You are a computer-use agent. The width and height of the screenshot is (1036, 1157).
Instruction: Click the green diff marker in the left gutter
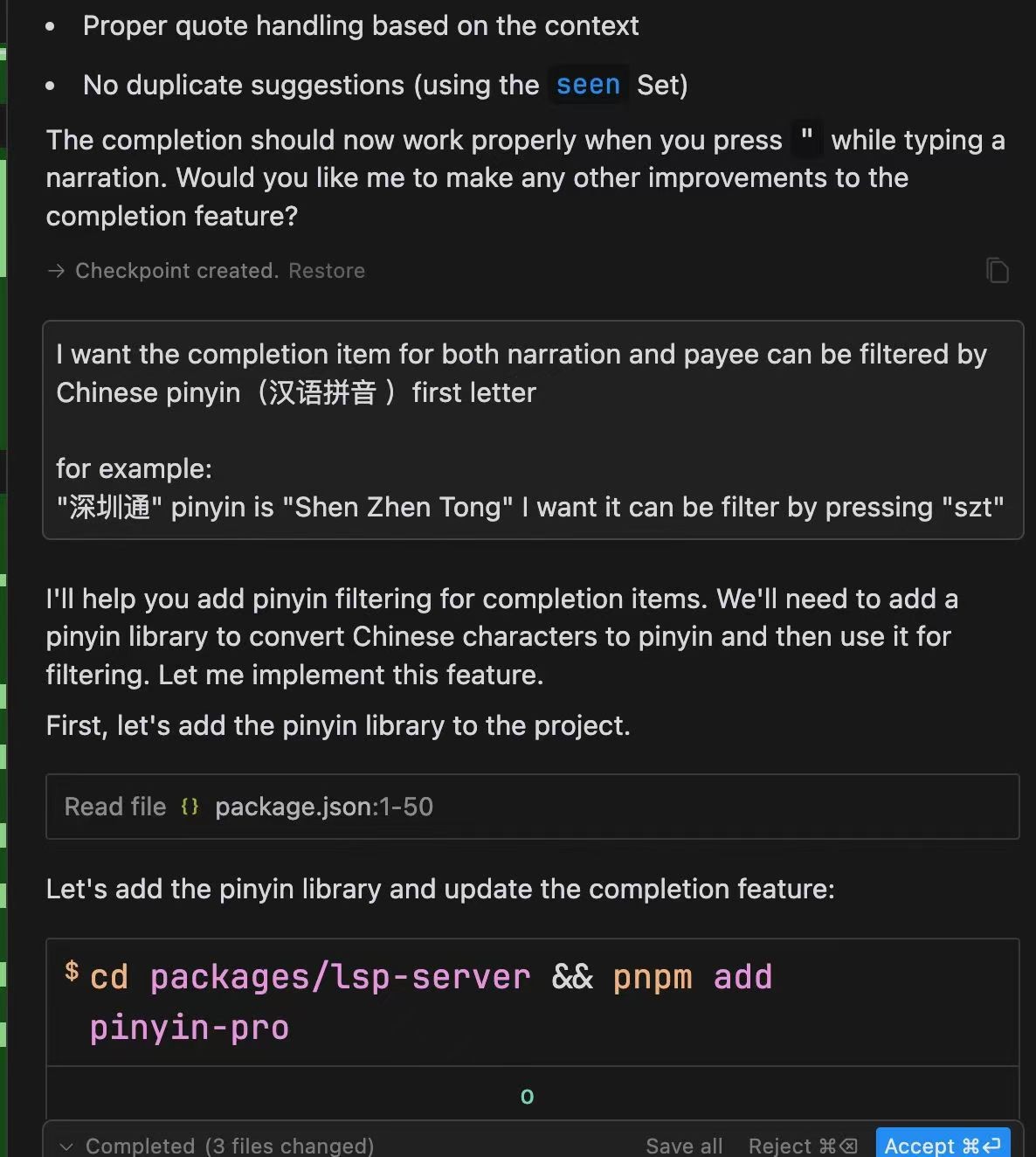pyautogui.click(x=3, y=218)
